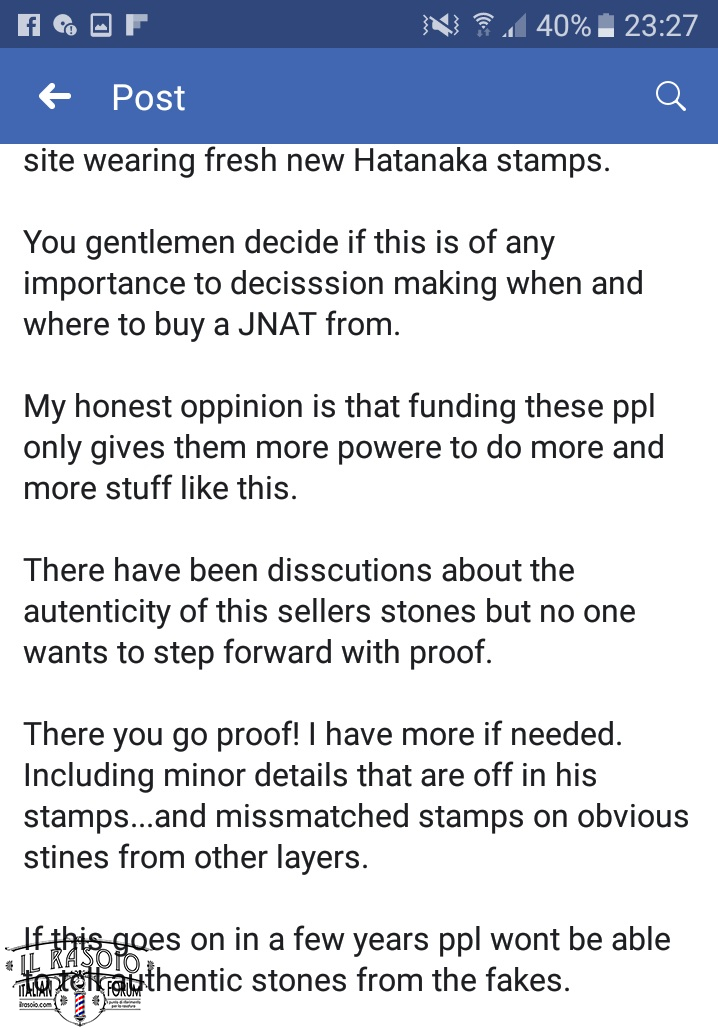The height and width of the screenshot is (1032, 718).
Task: Tap the picture notification icon in status bar
Action: [100, 25]
